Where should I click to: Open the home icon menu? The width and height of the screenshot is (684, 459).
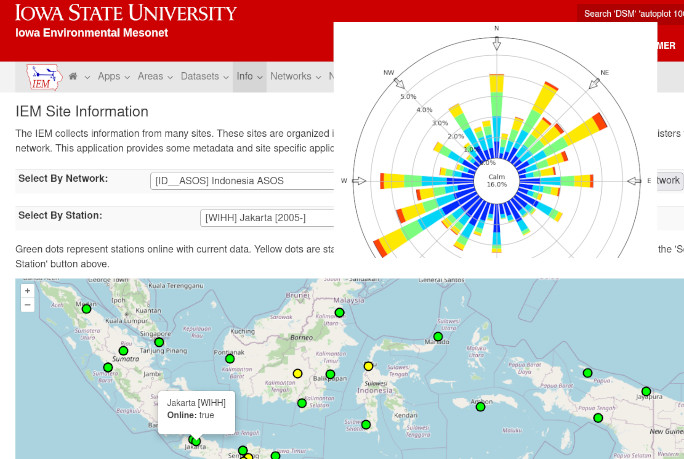[x=79, y=77]
